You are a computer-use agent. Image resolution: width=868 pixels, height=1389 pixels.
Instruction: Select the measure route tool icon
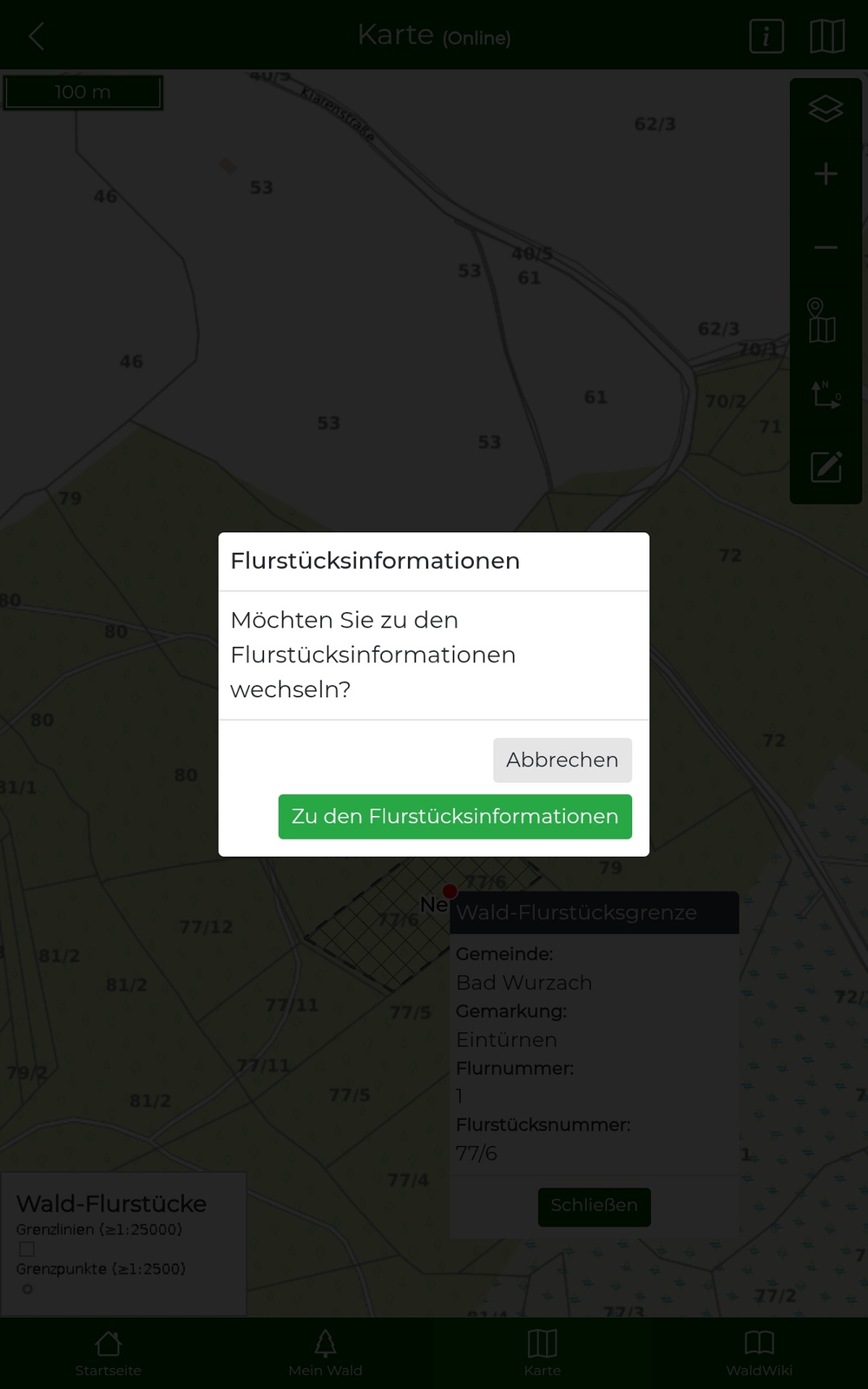coord(825,394)
